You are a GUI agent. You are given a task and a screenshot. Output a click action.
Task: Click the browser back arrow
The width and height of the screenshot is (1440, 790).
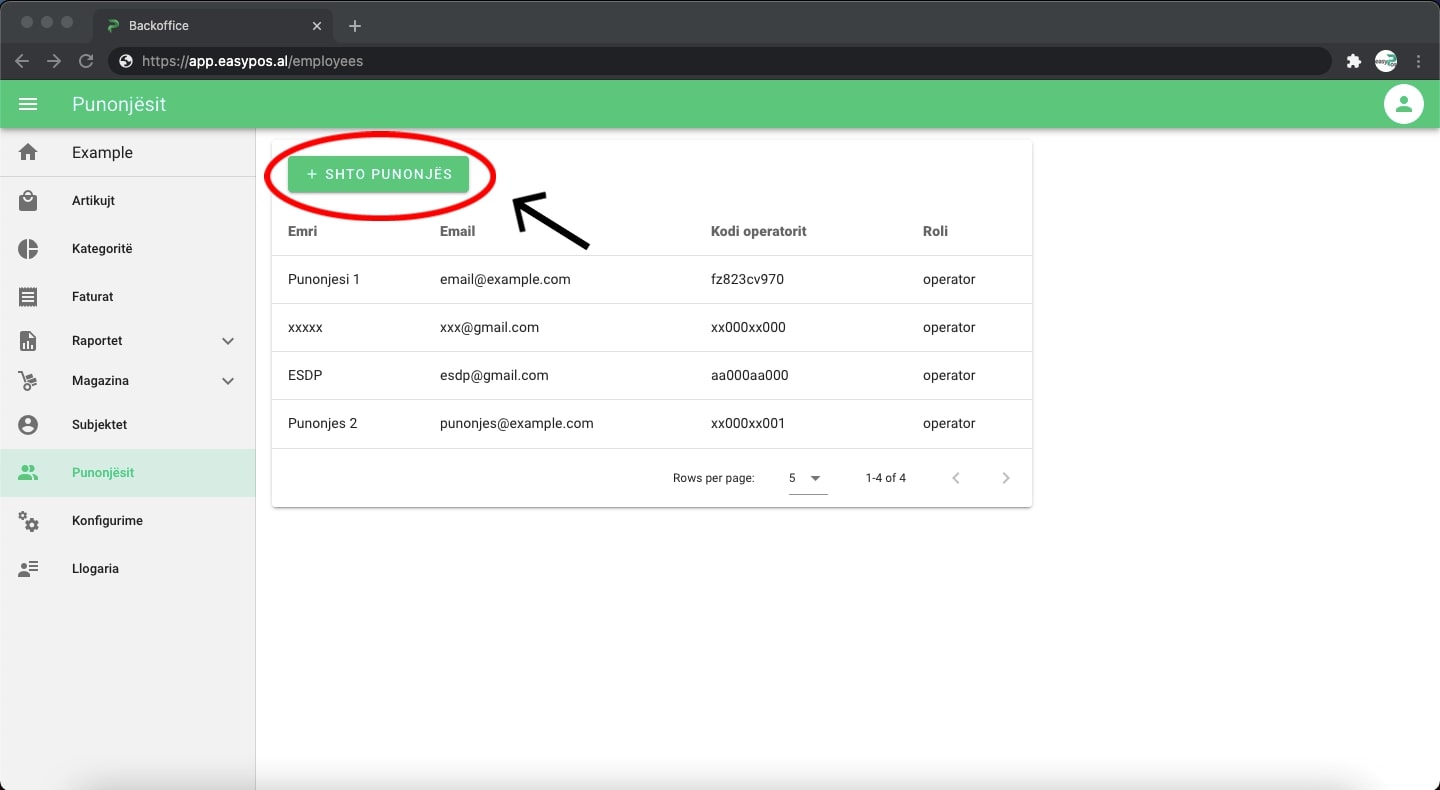click(x=22, y=61)
